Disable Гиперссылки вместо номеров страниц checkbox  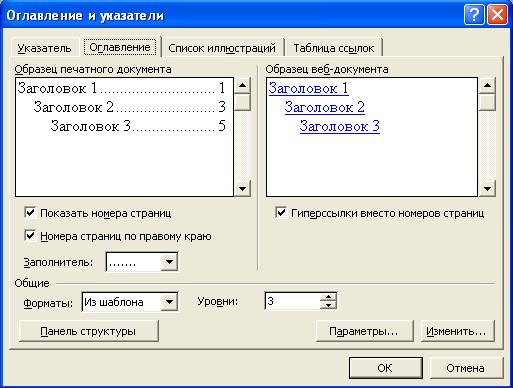pos(281,212)
